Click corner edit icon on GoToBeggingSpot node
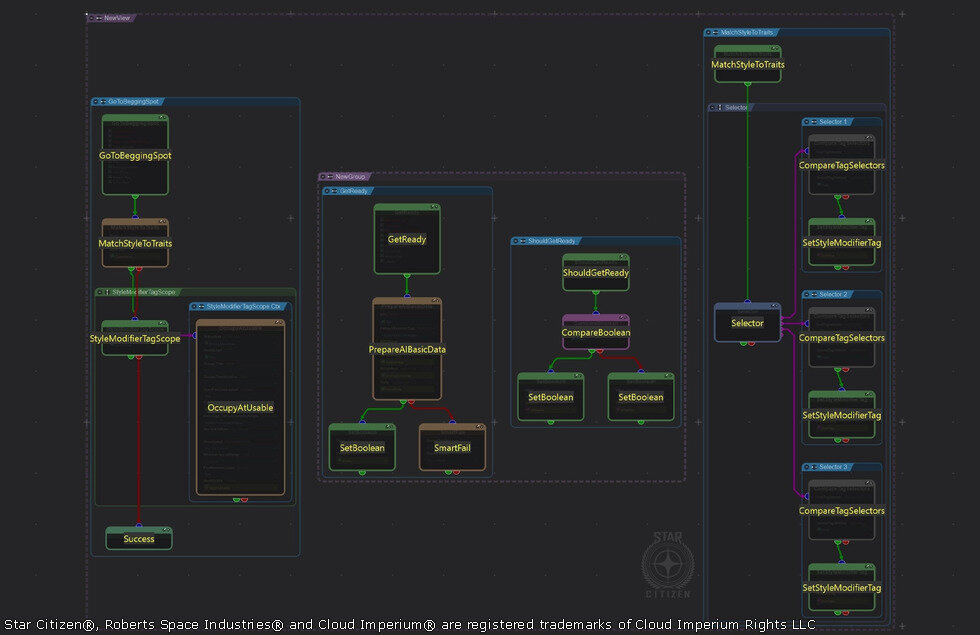980x635 pixels. 162,118
